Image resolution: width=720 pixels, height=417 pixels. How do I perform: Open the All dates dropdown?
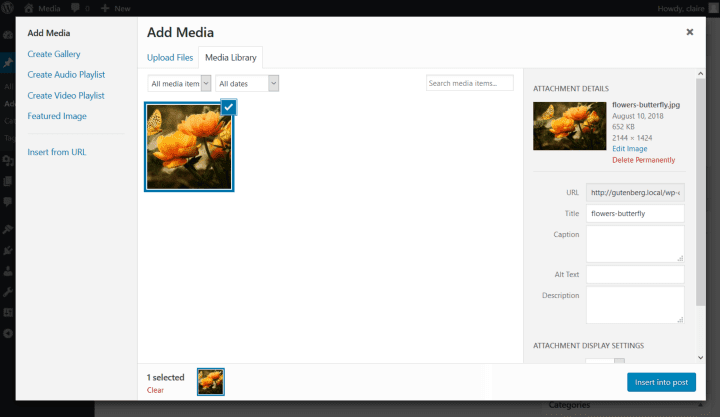[247, 84]
